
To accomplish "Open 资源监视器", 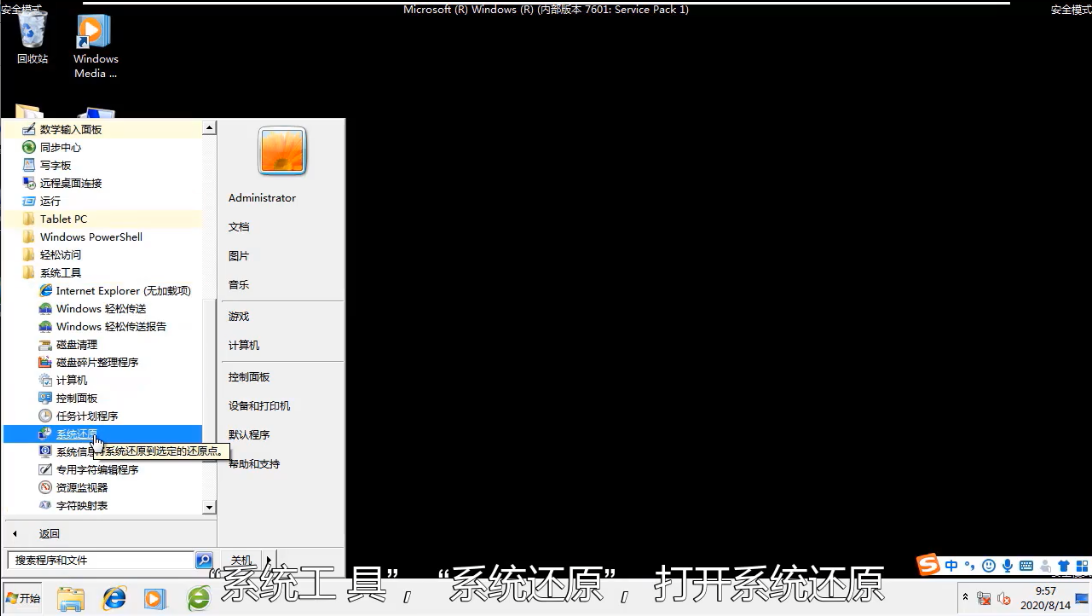I will (x=102, y=488).
